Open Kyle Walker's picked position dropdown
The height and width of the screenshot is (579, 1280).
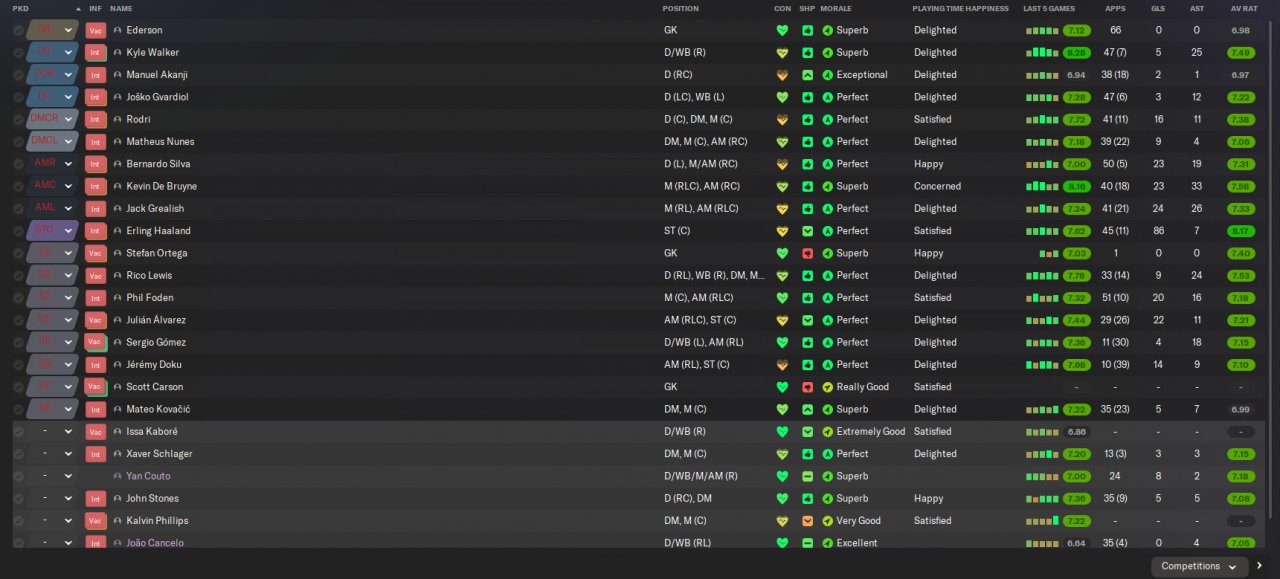[53, 52]
